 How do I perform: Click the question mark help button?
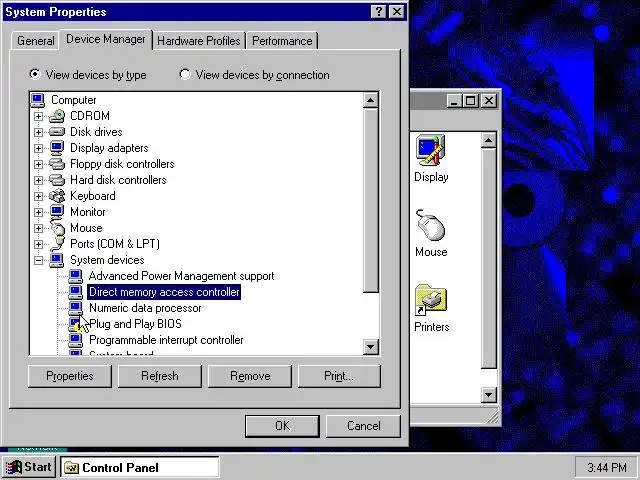click(378, 11)
